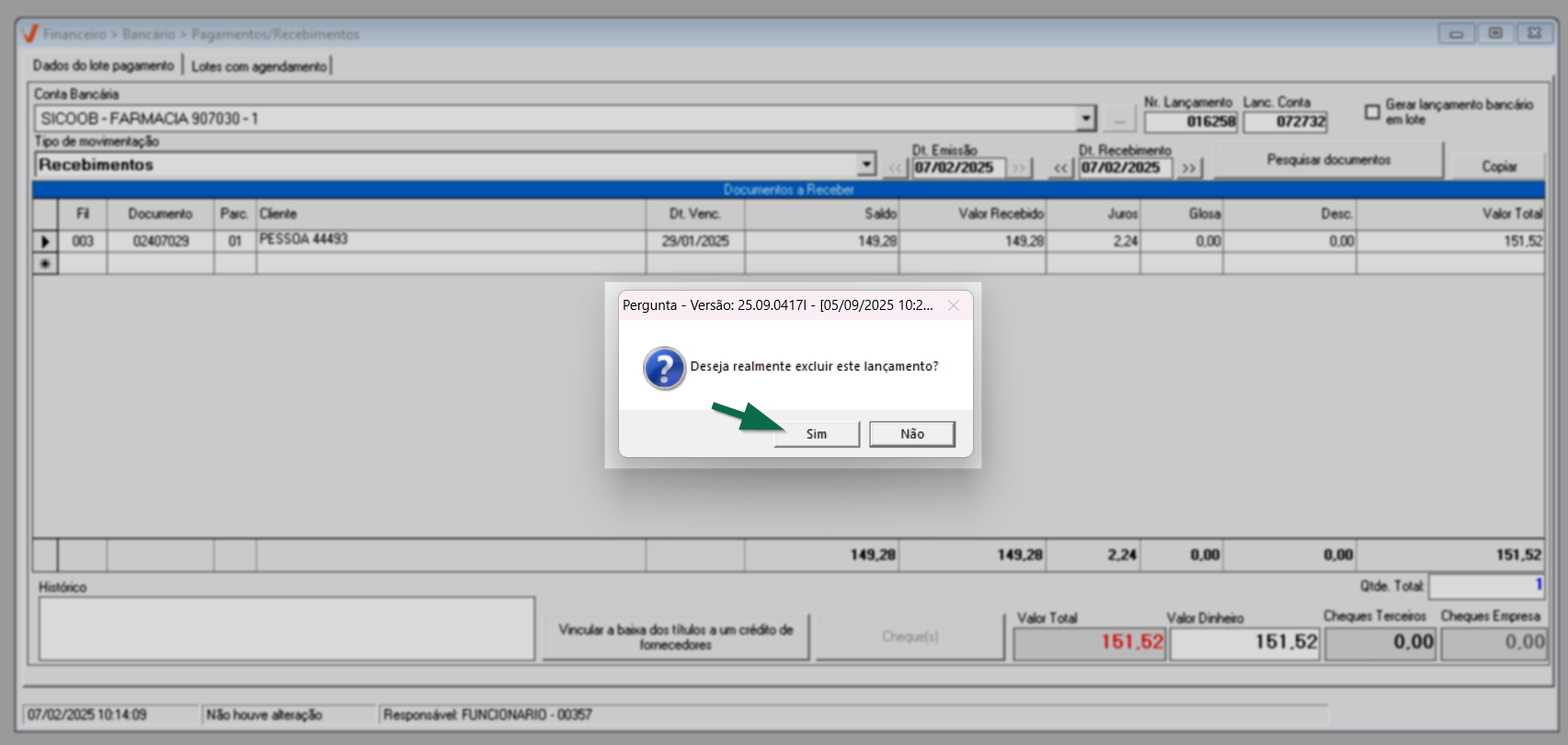Minimize the Pagamentos/Recebimentos window
Image resolution: width=1568 pixels, height=745 pixels.
coord(1457,34)
